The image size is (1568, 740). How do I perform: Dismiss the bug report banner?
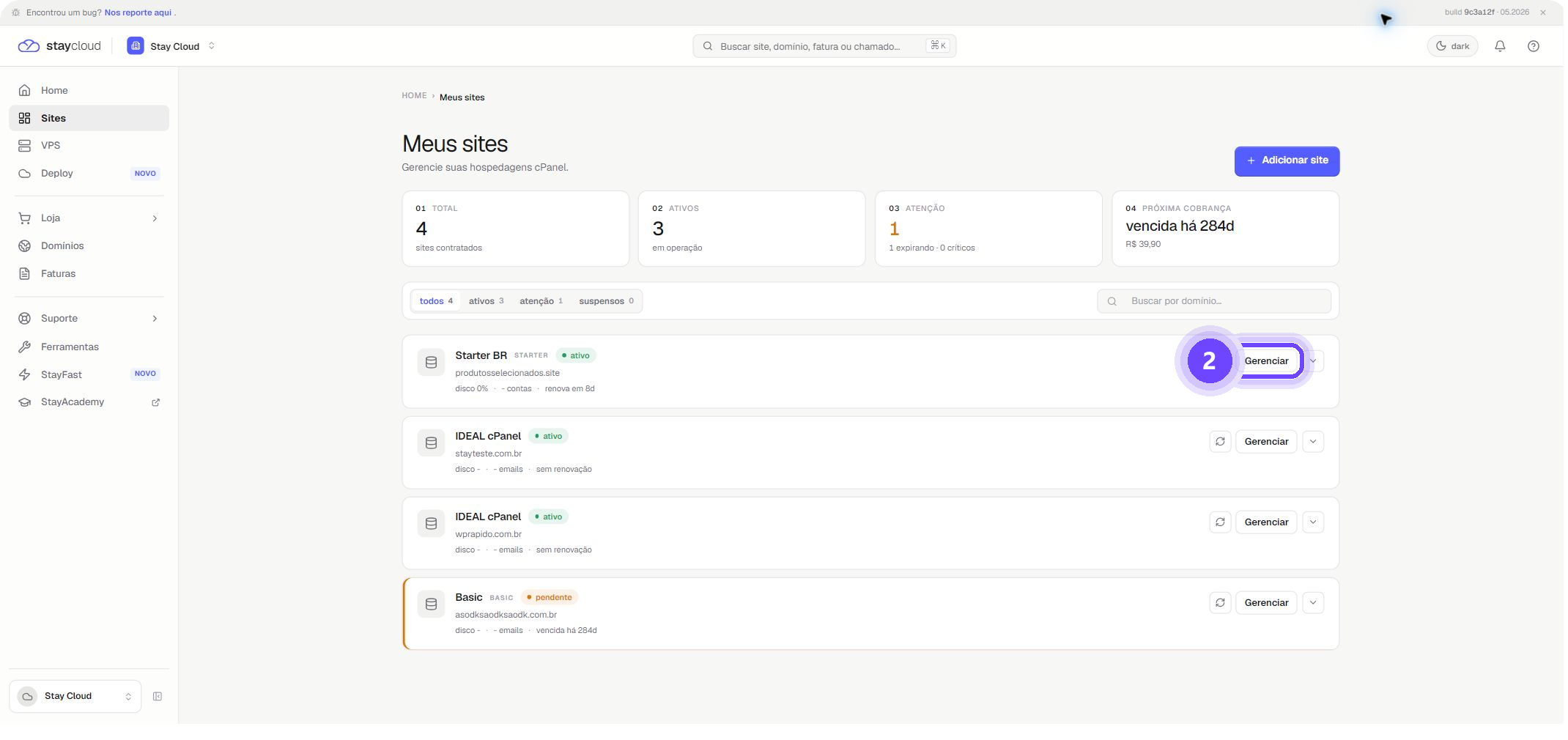(1542, 12)
